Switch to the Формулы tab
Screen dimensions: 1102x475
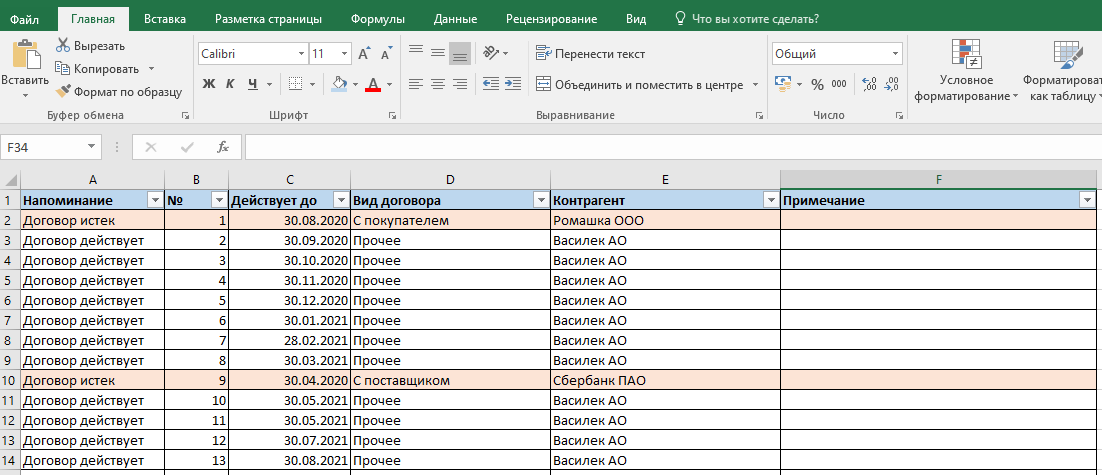pyautogui.click(x=377, y=19)
